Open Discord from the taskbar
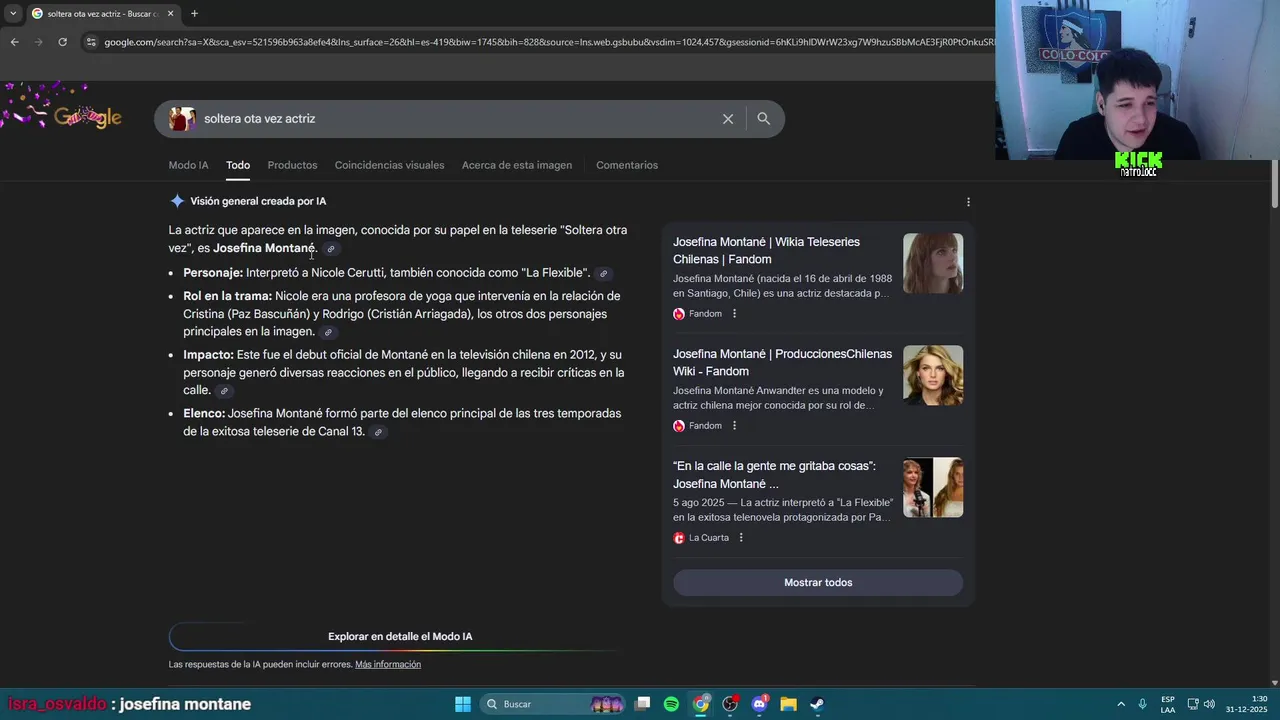 click(759, 704)
